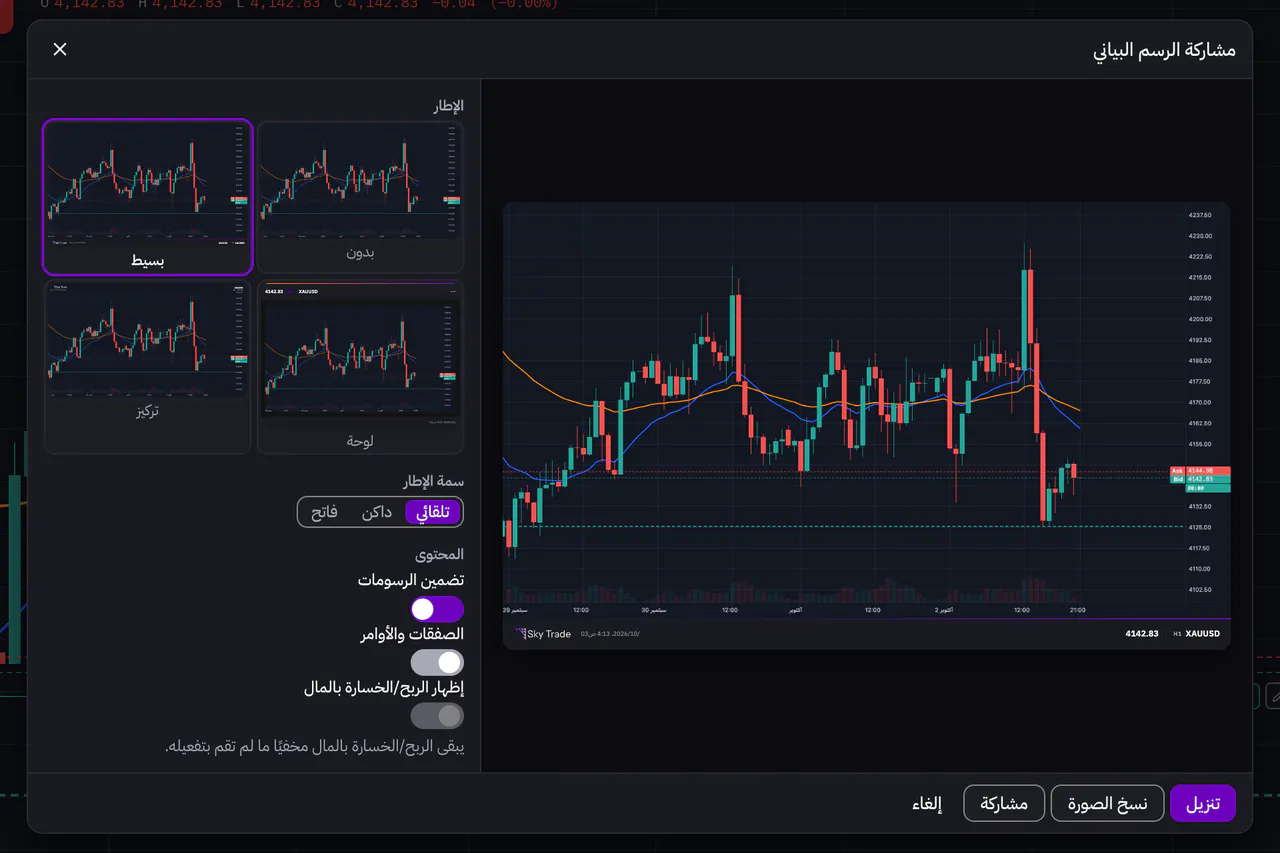The height and width of the screenshot is (853, 1280).
Task: Close the share chart dialog
Action: click(x=60, y=49)
